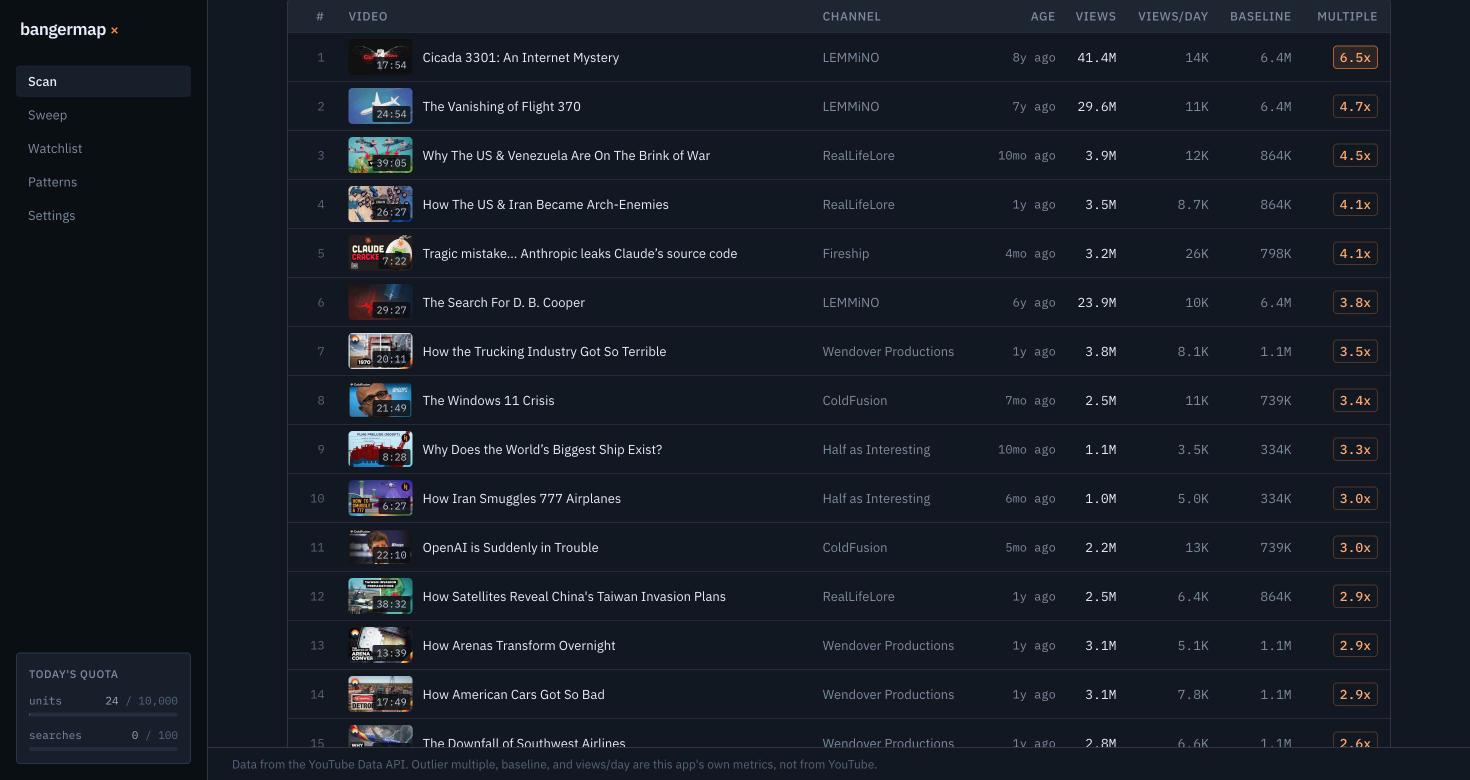Click Wendover Productions on Trucking Industry row
This screenshot has width=1470, height=780.
888,351
